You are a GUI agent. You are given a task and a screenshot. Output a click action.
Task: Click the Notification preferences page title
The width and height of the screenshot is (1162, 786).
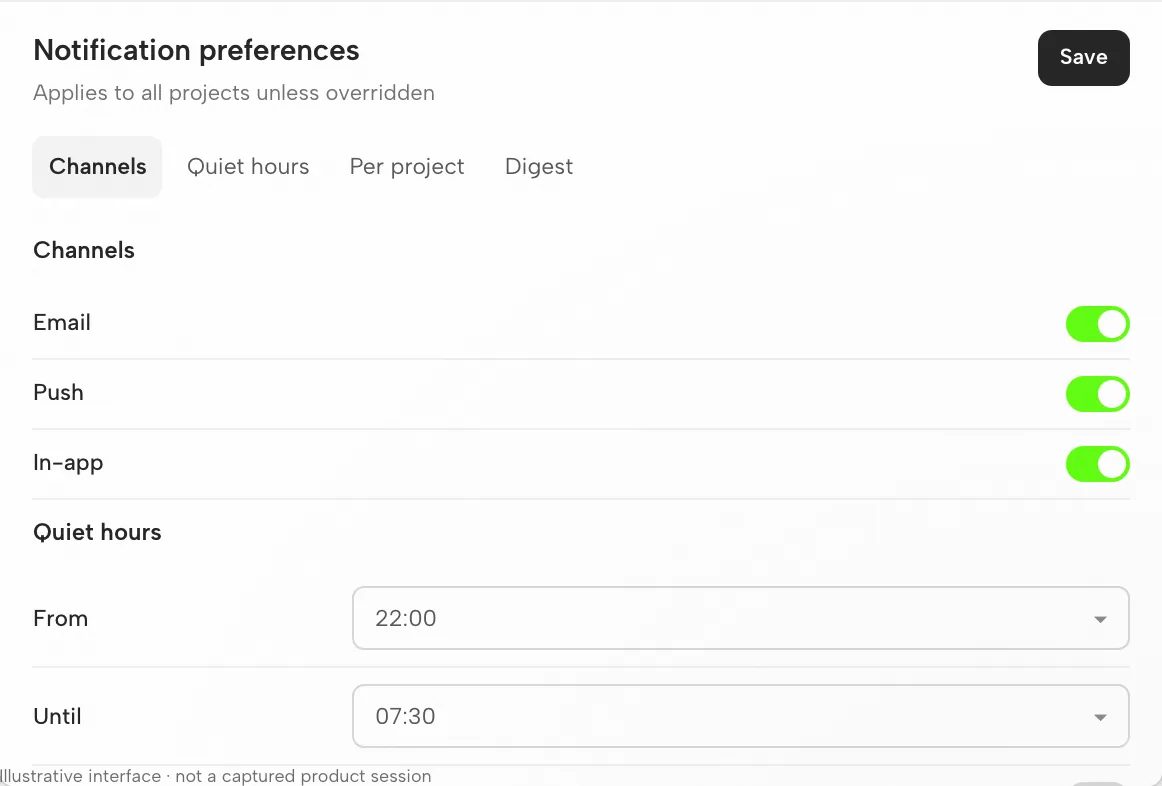(x=196, y=51)
